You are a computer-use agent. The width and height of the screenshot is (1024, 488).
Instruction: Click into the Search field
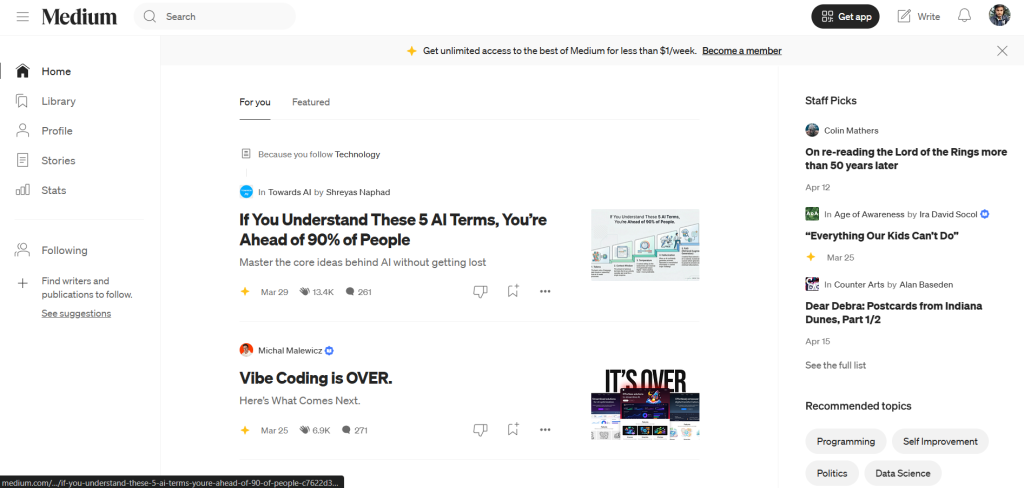point(215,16)
